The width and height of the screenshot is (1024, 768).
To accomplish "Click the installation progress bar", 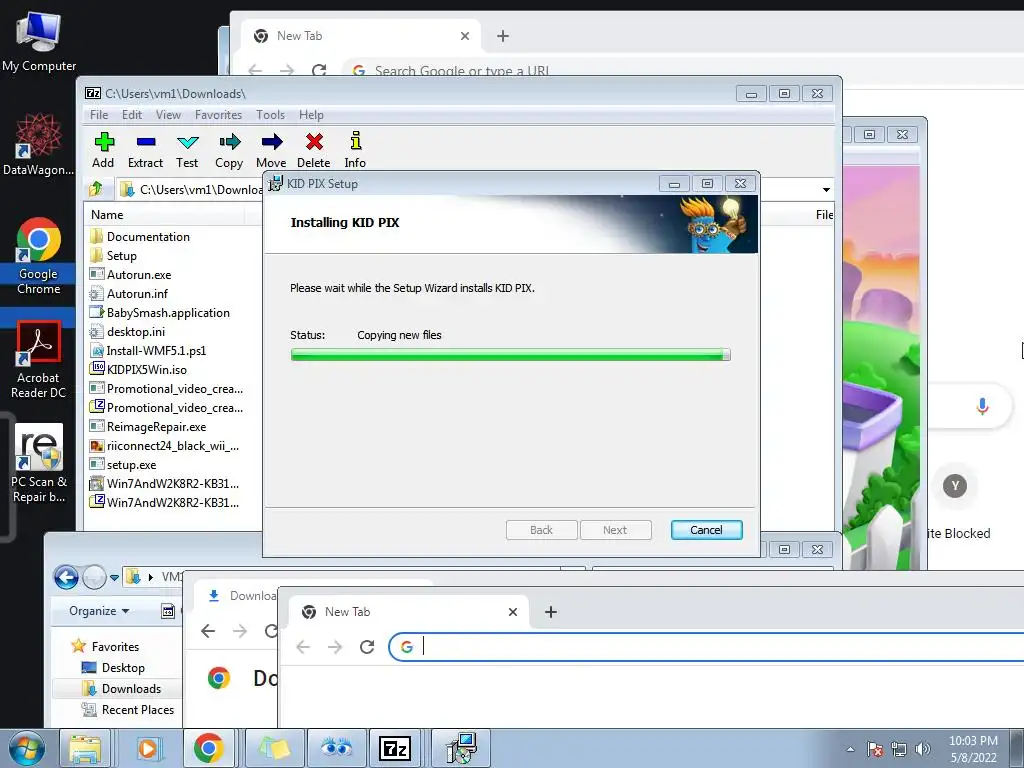I will [511, 355].
